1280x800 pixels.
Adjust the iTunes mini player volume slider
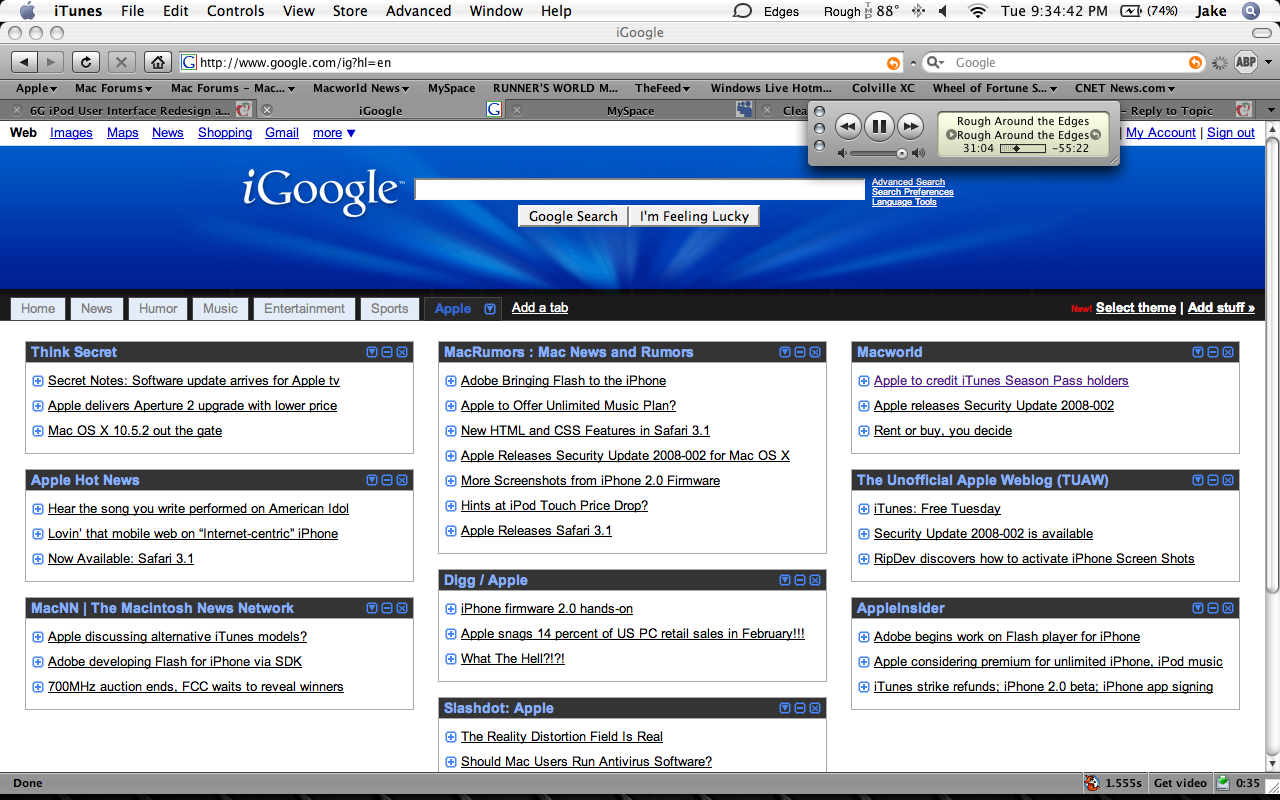pyautogui.click(x=879, y=153)
